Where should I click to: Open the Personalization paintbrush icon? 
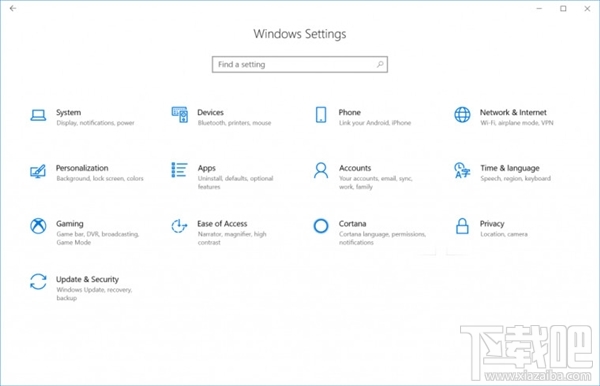pyautogui.click(x=38, y=171)
